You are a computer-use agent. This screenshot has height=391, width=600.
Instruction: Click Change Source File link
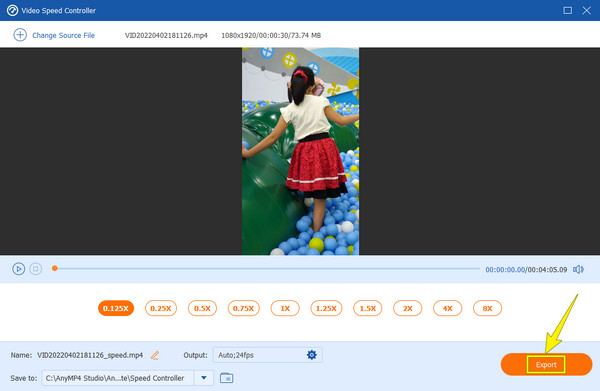pyautogui.click(x=63, y=35)
